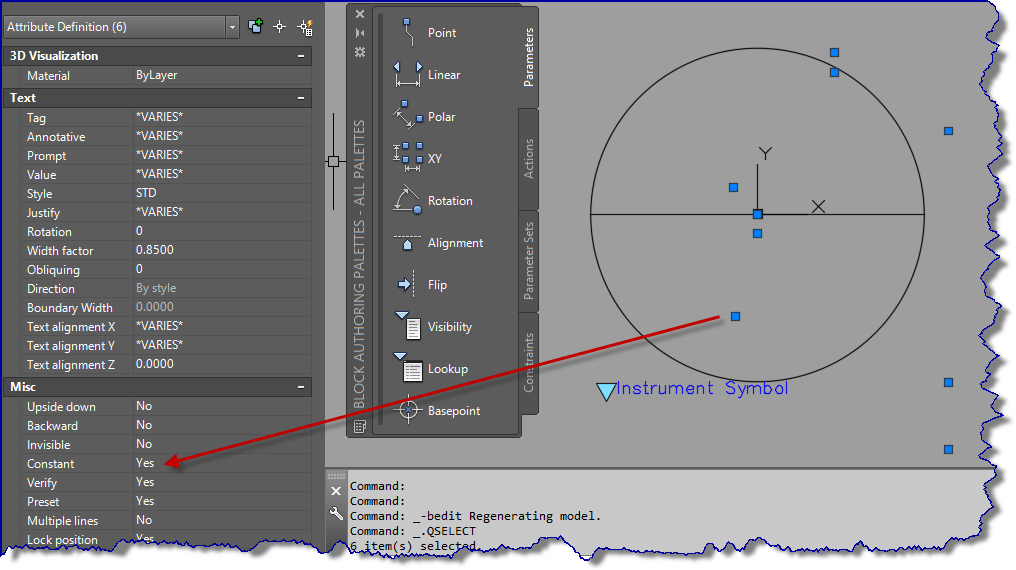The image size is (1016, 570).
Task: Collapse the 3D Visualization section
Action: tap(301, 56)
